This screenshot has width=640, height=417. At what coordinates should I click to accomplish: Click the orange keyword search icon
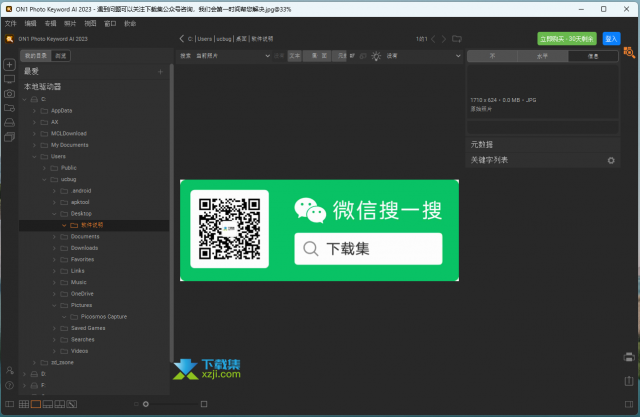pos(629,52)
